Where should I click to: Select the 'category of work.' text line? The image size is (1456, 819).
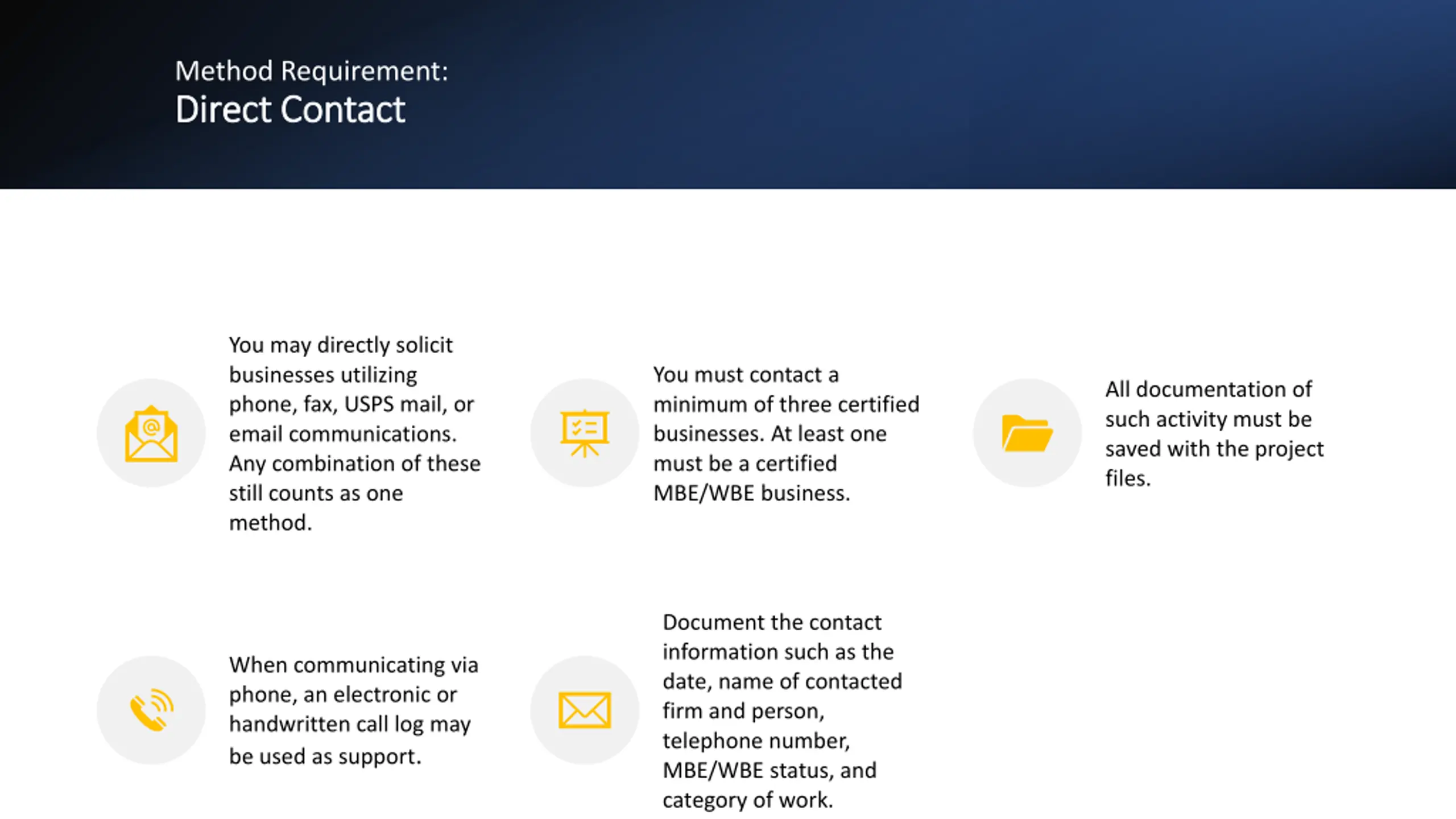[x=748, y=800]
